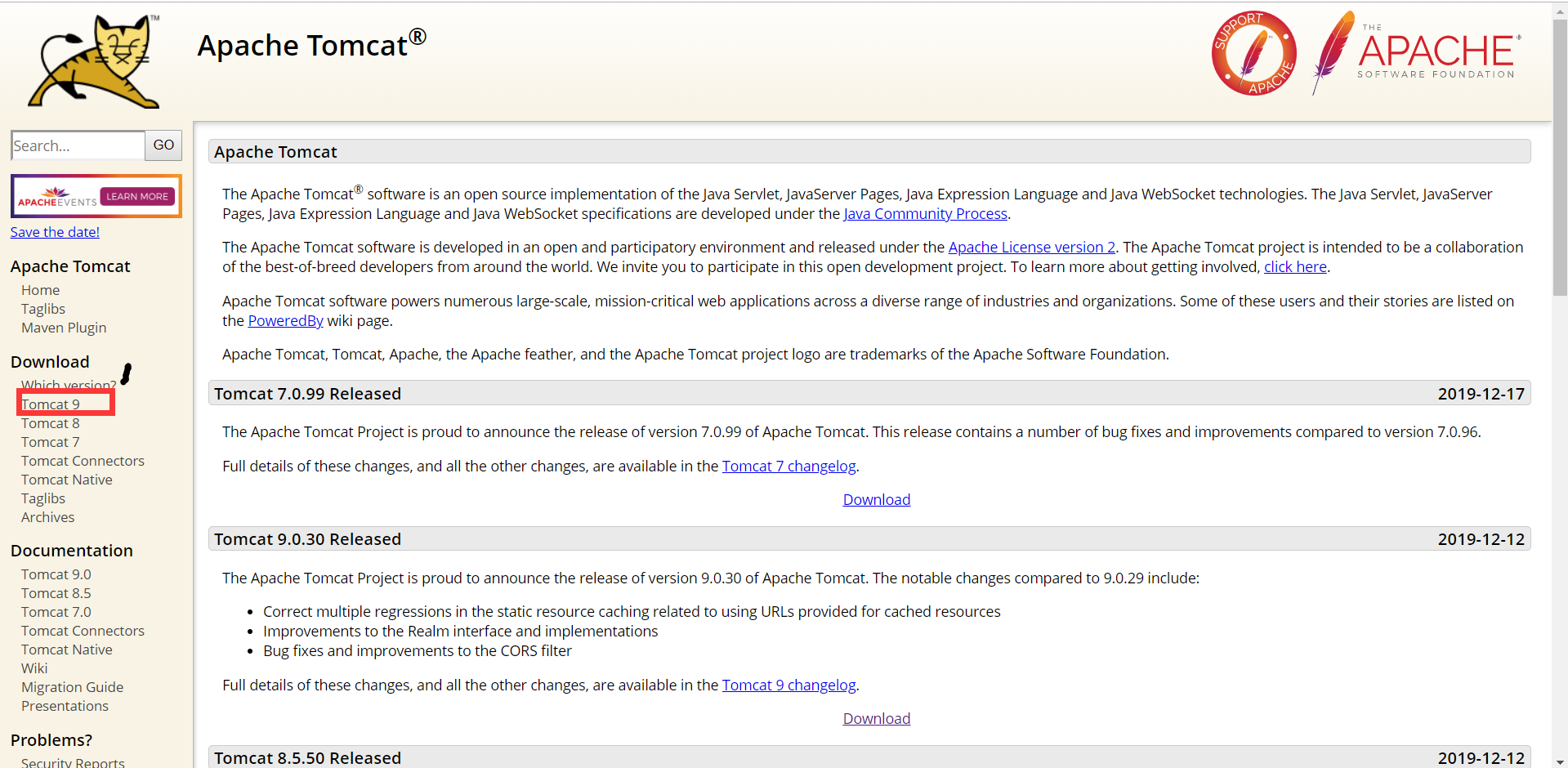Open Tomcat 7.0 documentation
This screenshot has width=1568, height=768.
point(56,612)
